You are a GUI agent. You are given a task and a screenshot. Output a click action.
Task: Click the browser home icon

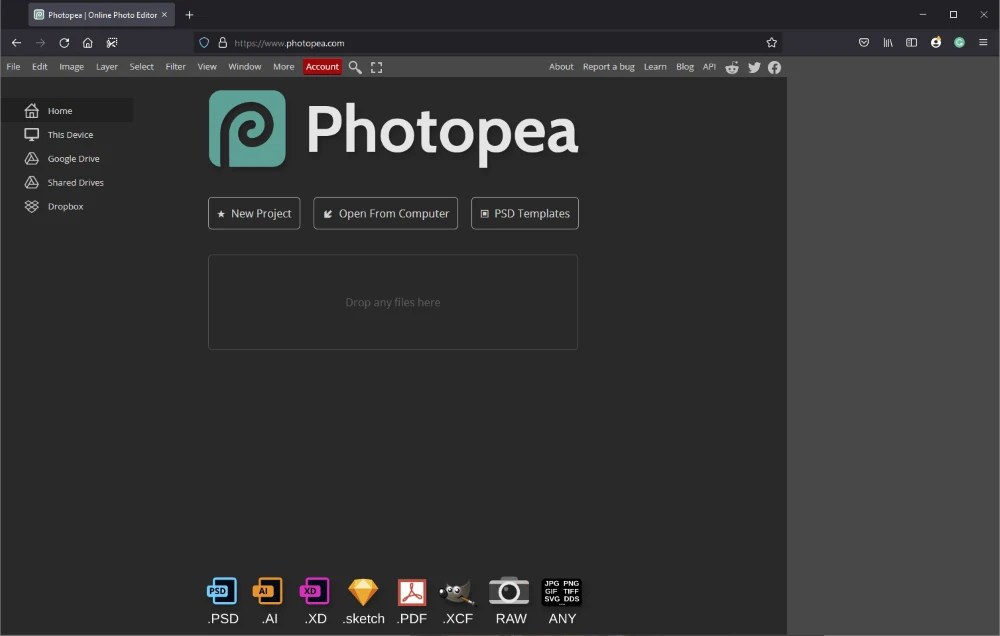[87, 43]
